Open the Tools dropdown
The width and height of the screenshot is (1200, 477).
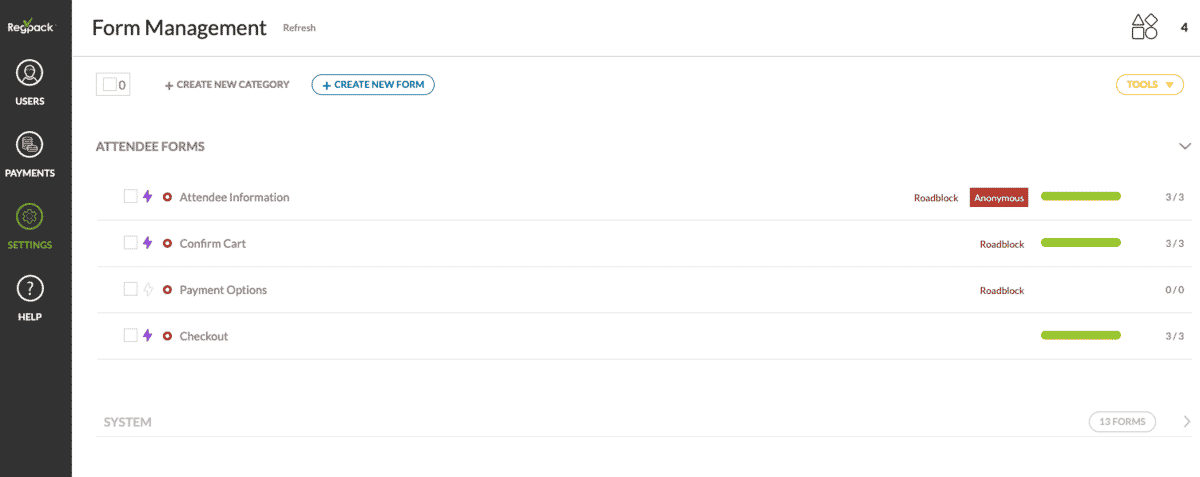click(1149, 85)
